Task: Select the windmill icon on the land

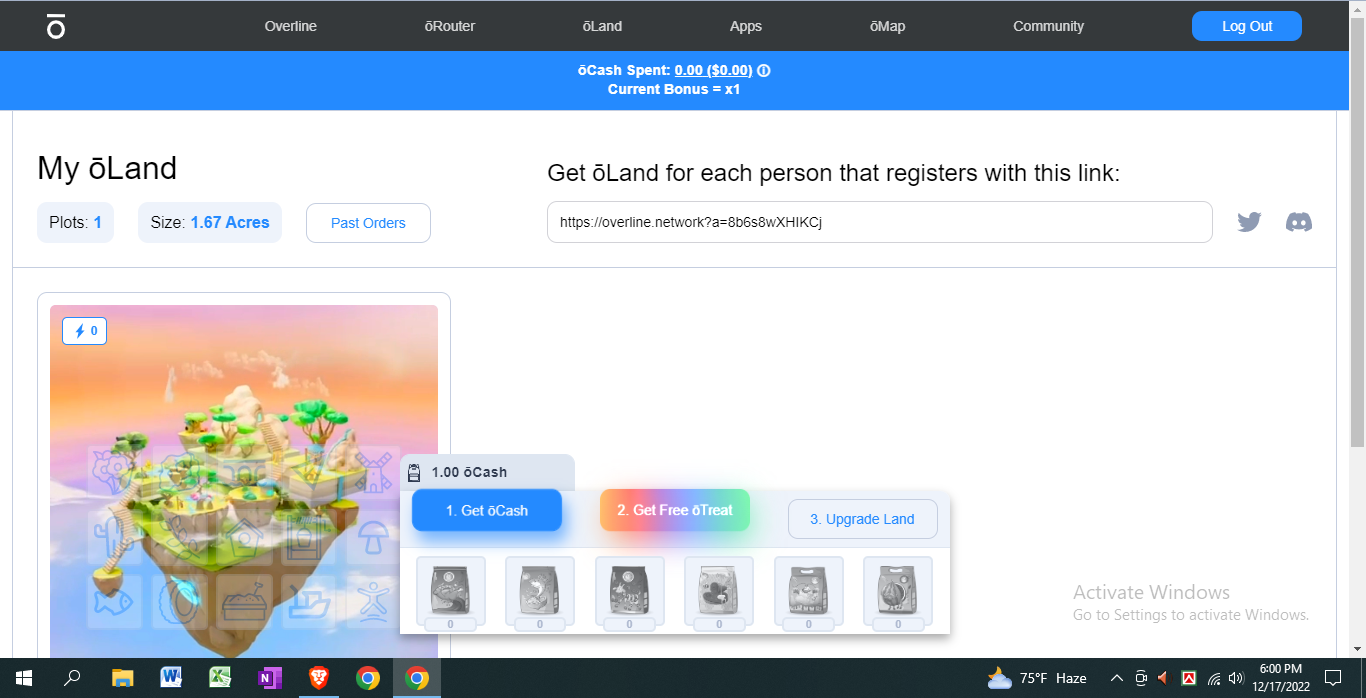Action: [x=374, y=471]
